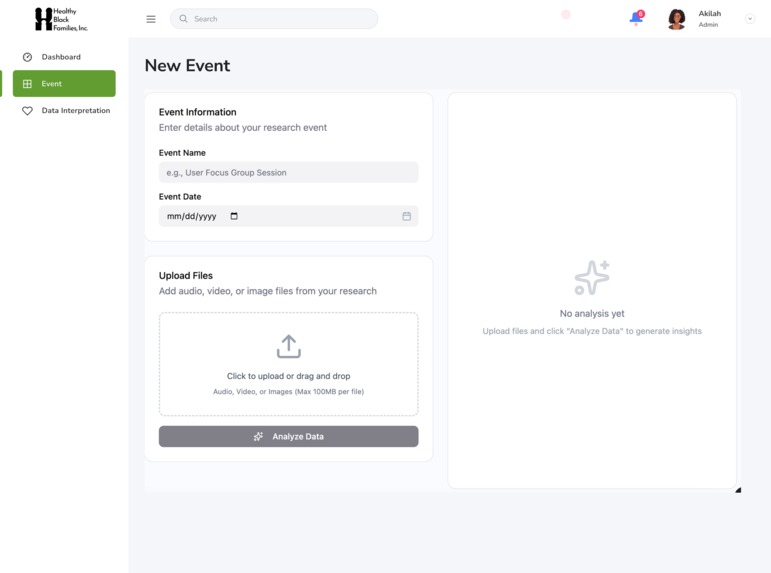Click the search magnifier icon
This screenshot has height=573, width=771.
point(183,19)
